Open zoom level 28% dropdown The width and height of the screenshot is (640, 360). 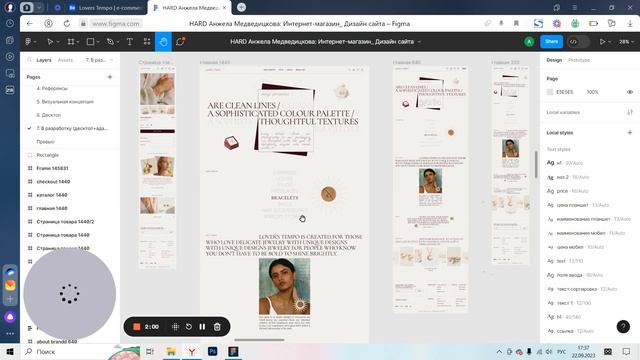[x=627, y=42]
